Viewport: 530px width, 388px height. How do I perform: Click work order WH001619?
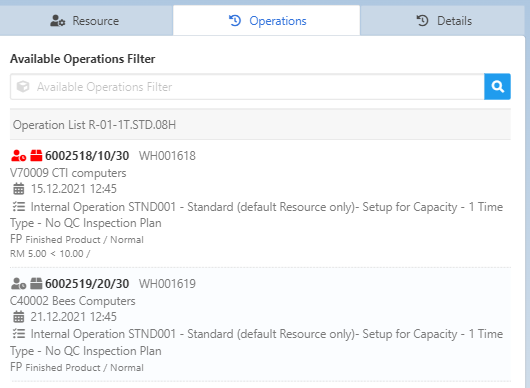(167, 284)
